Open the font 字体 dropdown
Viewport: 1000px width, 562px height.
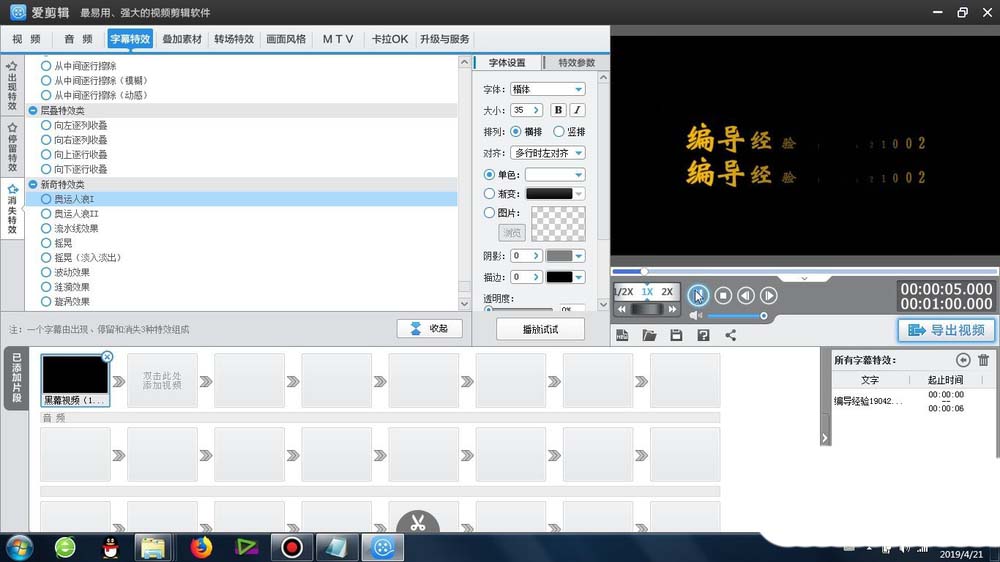click(548, 89)
